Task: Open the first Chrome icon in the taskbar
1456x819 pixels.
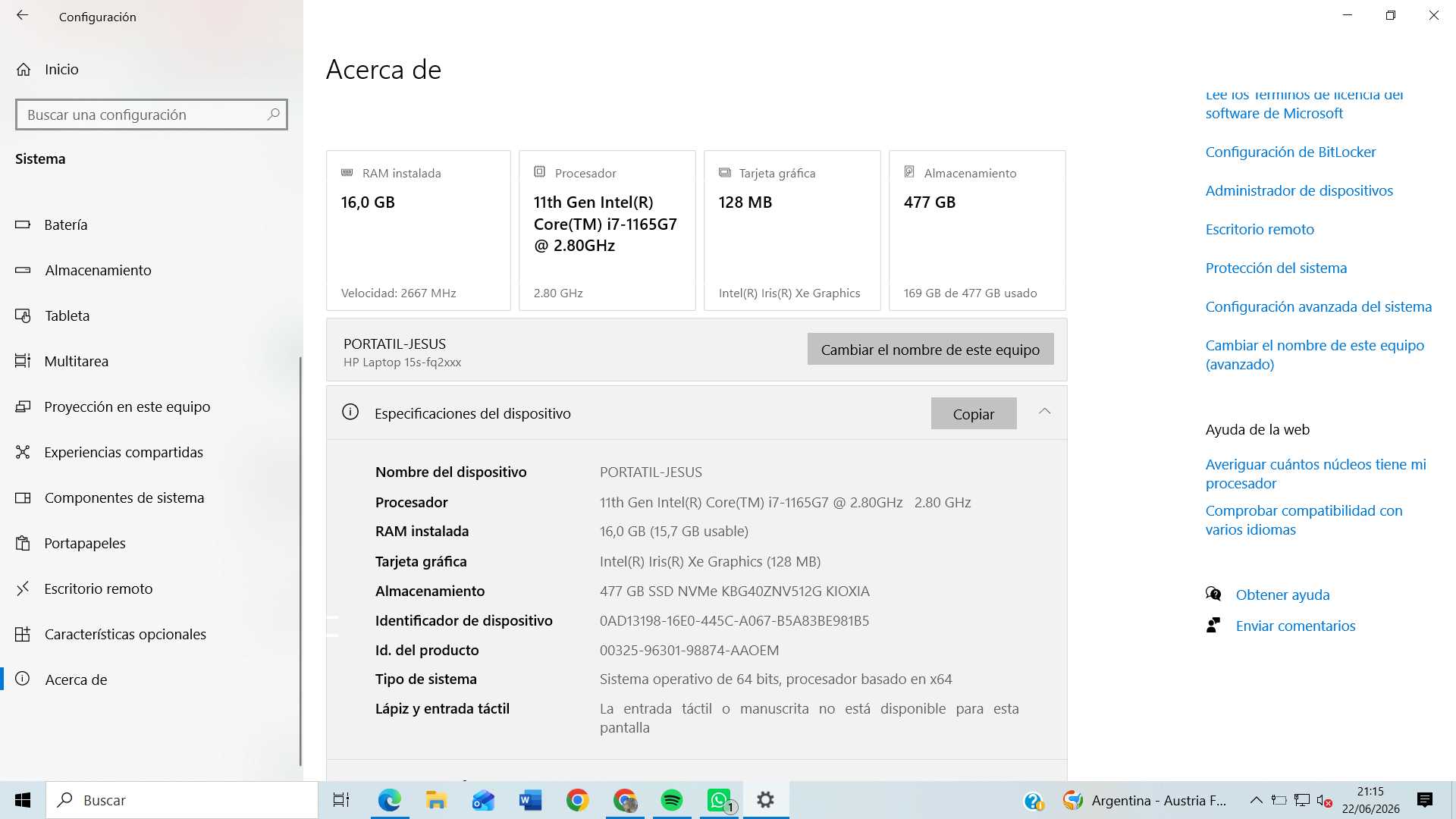Action: coord(577,800)
